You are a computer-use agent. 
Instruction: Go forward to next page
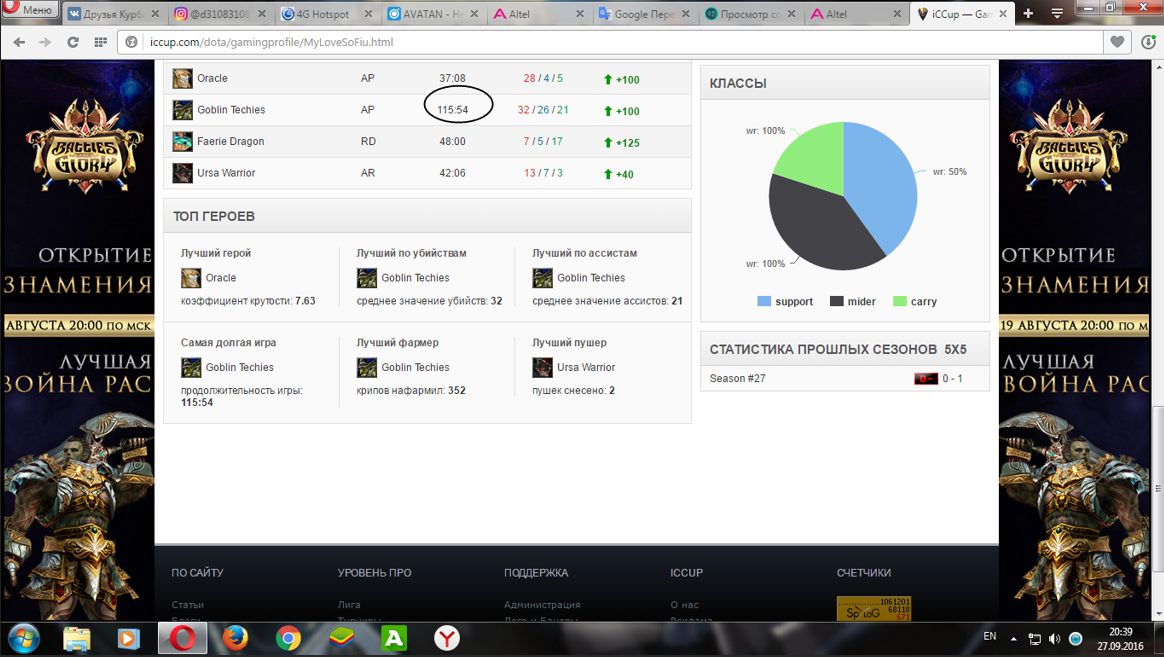pos(45,42)
